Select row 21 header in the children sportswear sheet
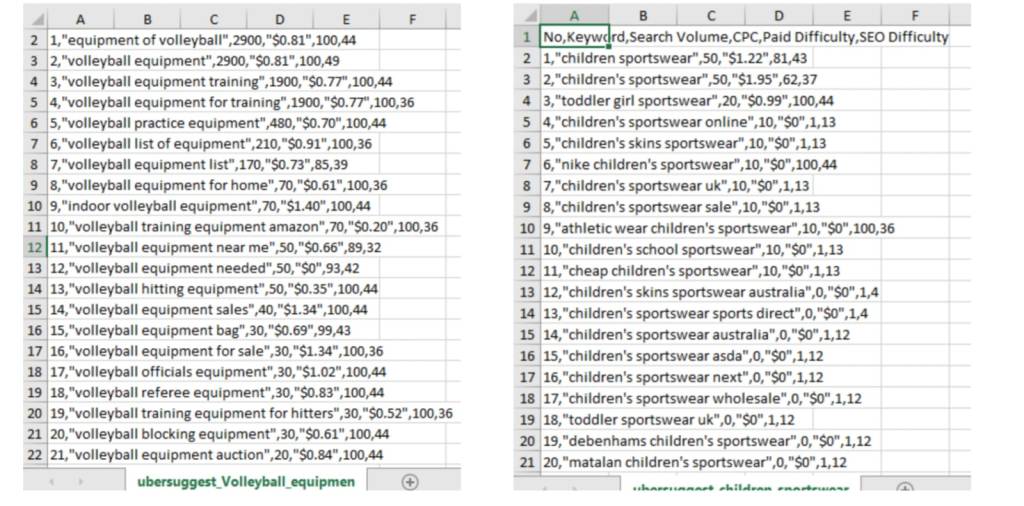1024x506 pixels. (526, 462)
